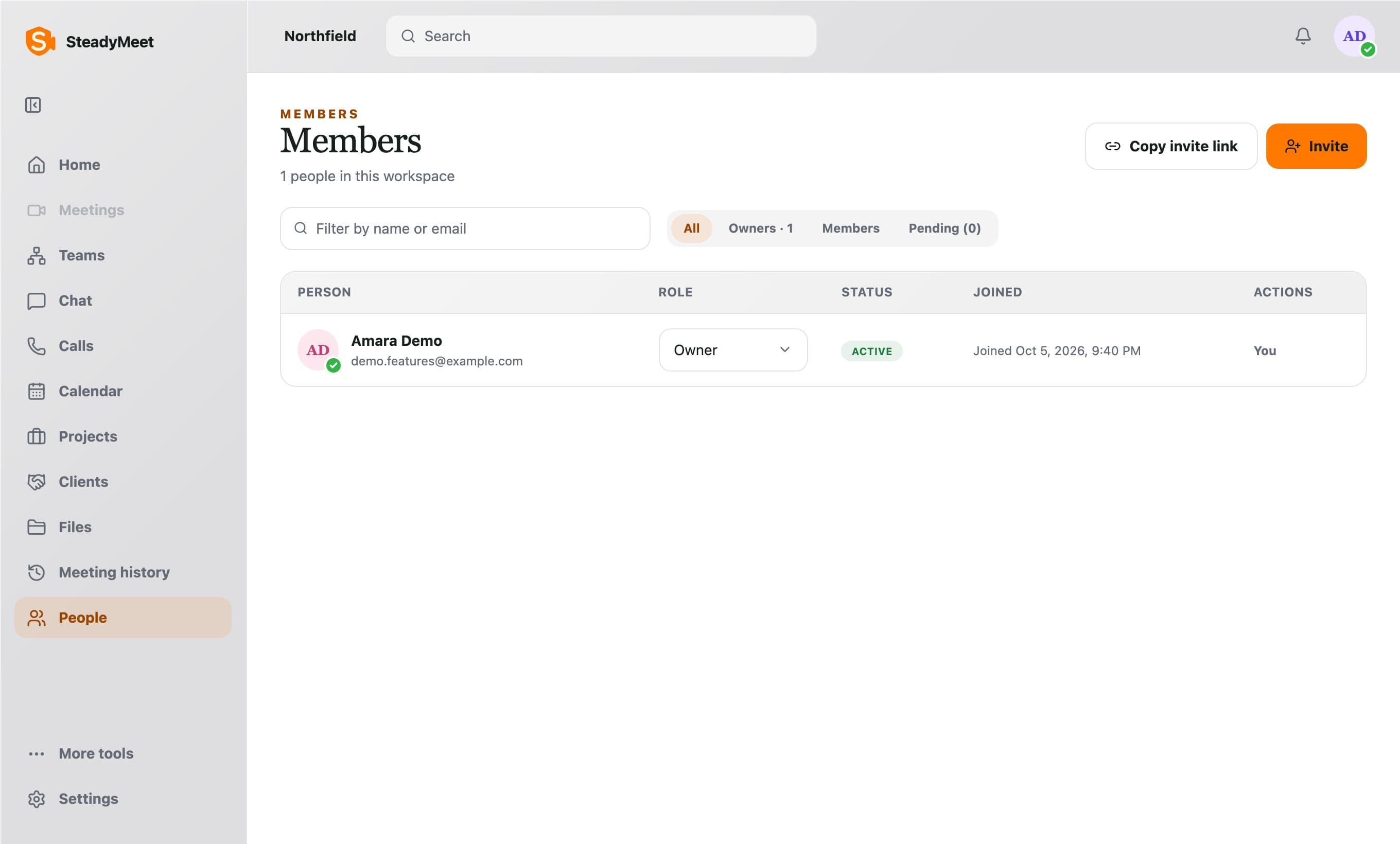Open the Home page icon

37,165
